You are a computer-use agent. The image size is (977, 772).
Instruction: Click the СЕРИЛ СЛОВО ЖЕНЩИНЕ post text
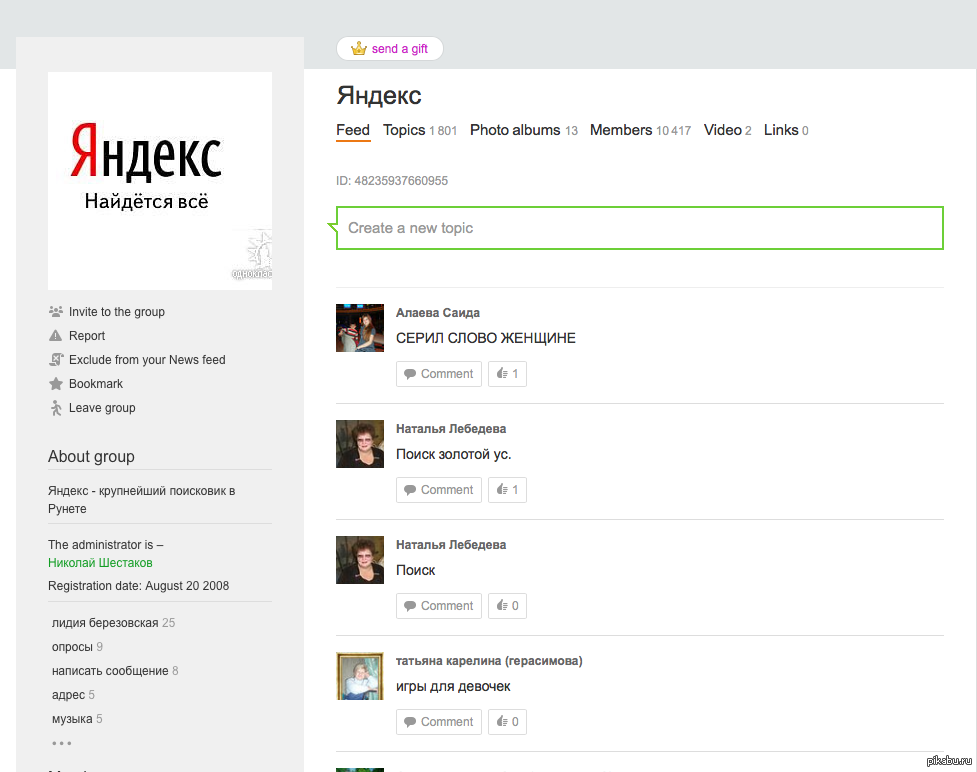pos(486,338)
